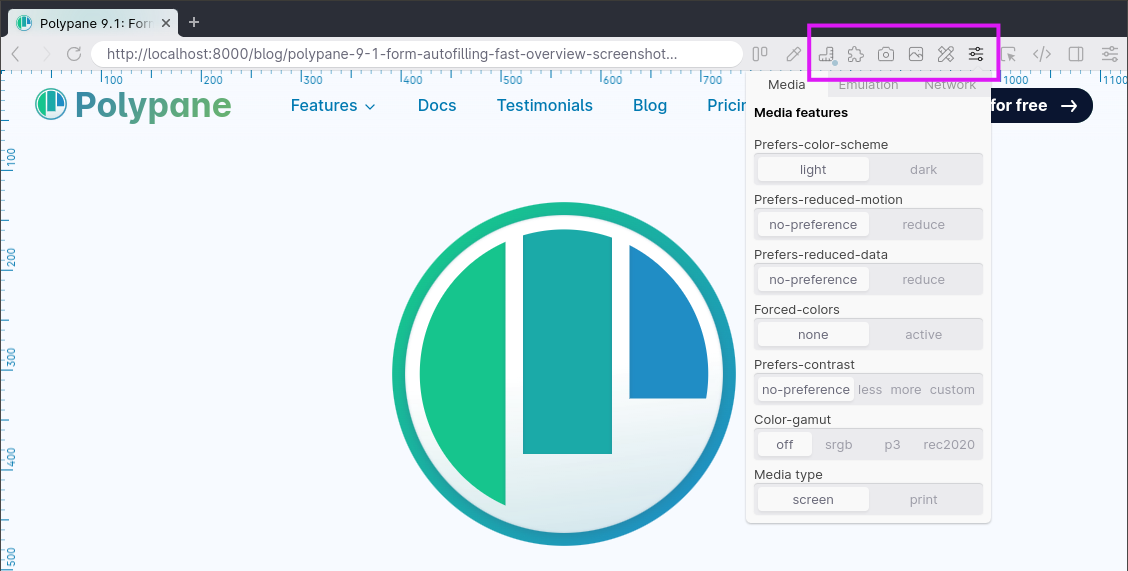Switch to the Emulation tab
This screenshot has width=1128, height=571.
pos(868,85)
